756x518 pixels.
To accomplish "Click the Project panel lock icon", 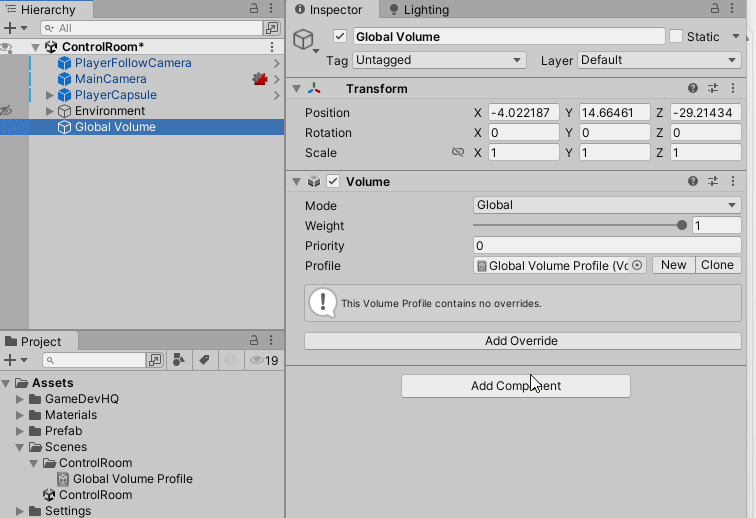I will click(254, 340).
